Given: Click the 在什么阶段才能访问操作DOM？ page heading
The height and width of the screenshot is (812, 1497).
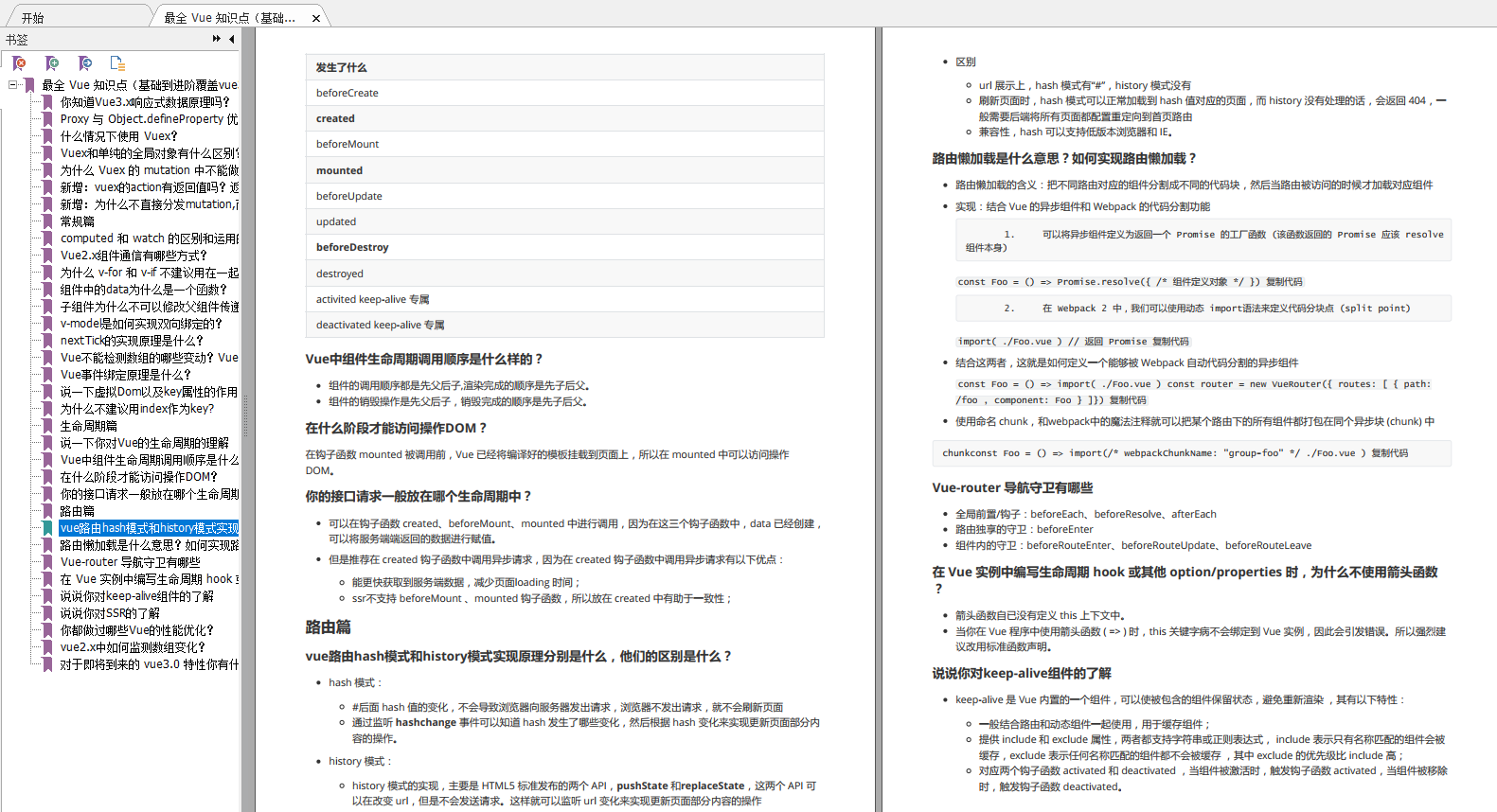Looking at the screenshot, I should [x=396, y=428].
